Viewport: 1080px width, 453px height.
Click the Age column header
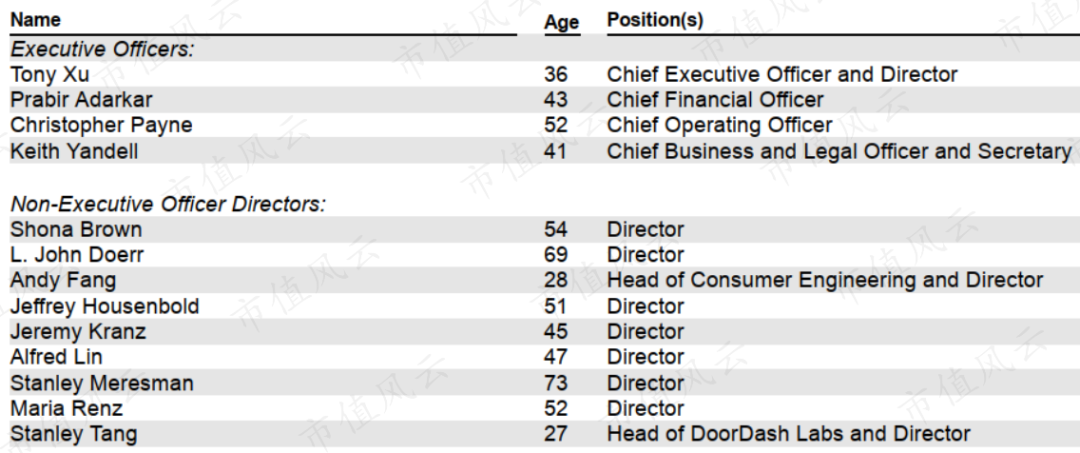[561, 23]
